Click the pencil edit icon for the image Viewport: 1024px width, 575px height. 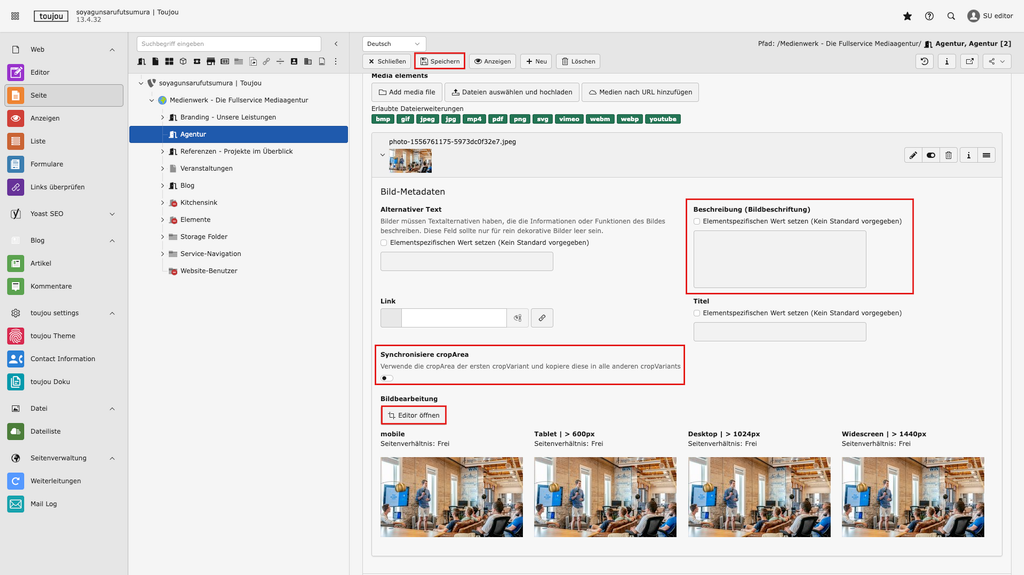click(913, 156)
